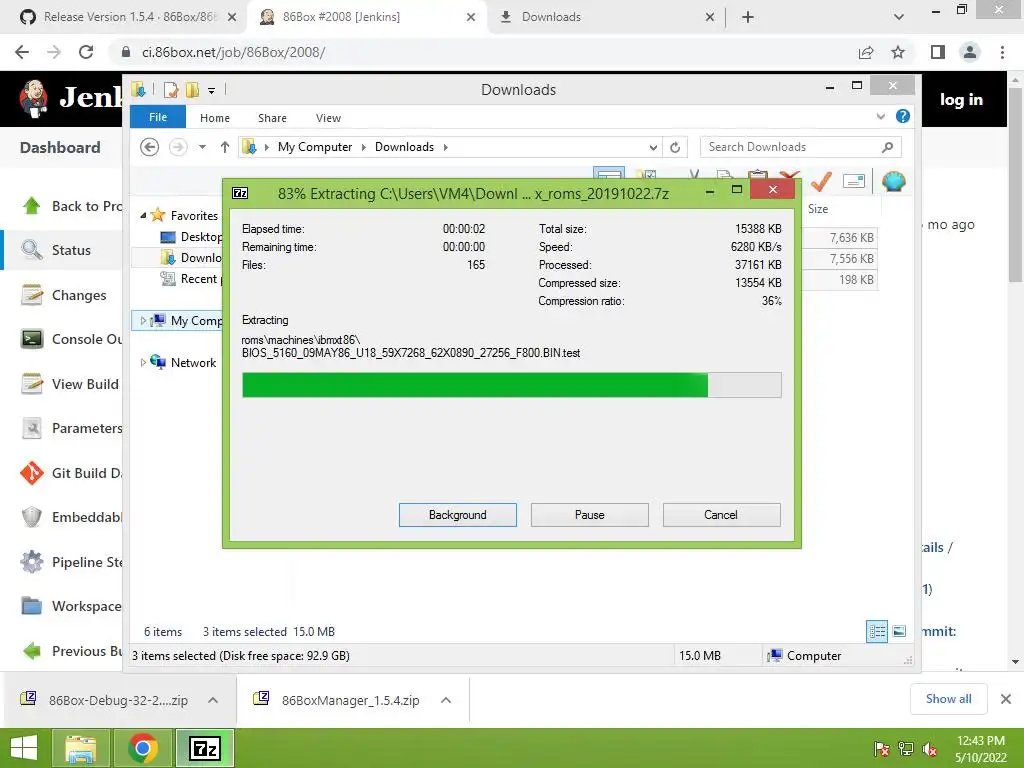
Task: Open the View ribbon tab
Action: pyautogui.click(x=328, y=118)
